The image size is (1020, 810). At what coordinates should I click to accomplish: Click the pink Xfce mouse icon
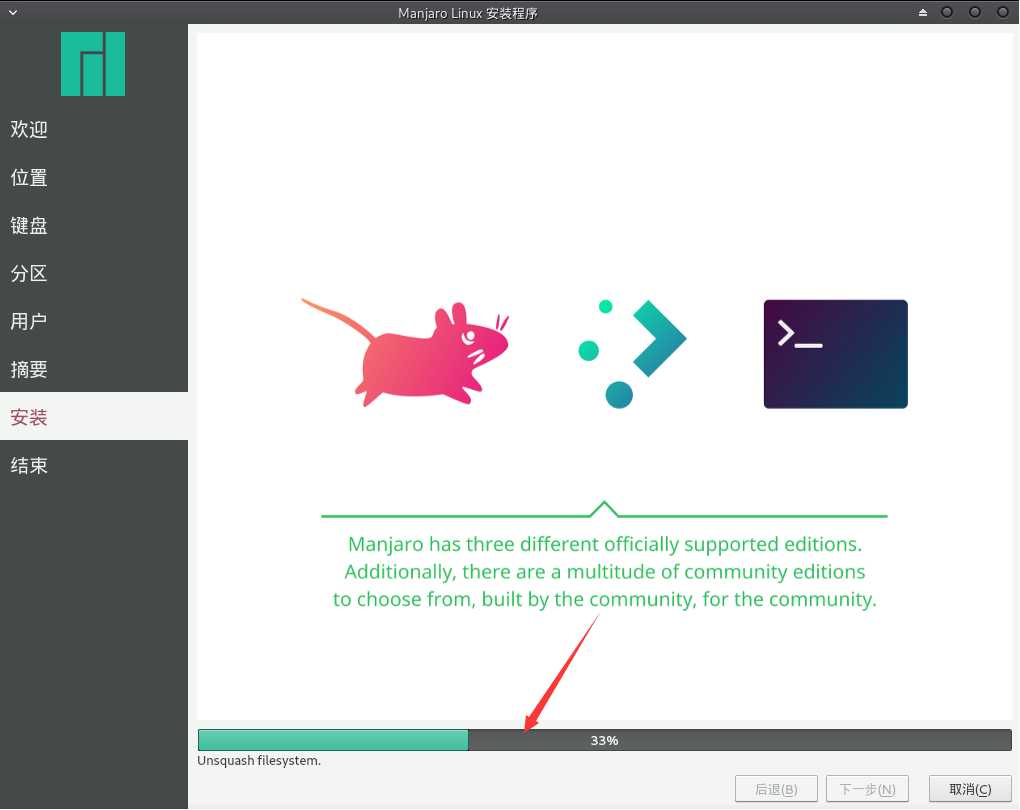click(x=405, y=353)
